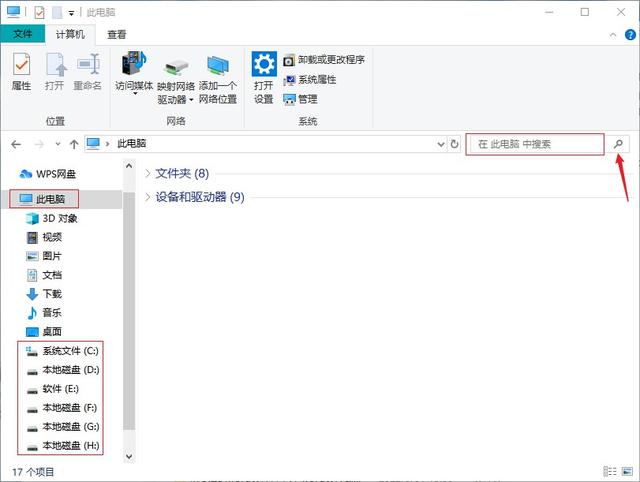This screenshot has height=482, width=640.
Task: Click the 在此电脑中搜索 search box
Action: point(535,144)
